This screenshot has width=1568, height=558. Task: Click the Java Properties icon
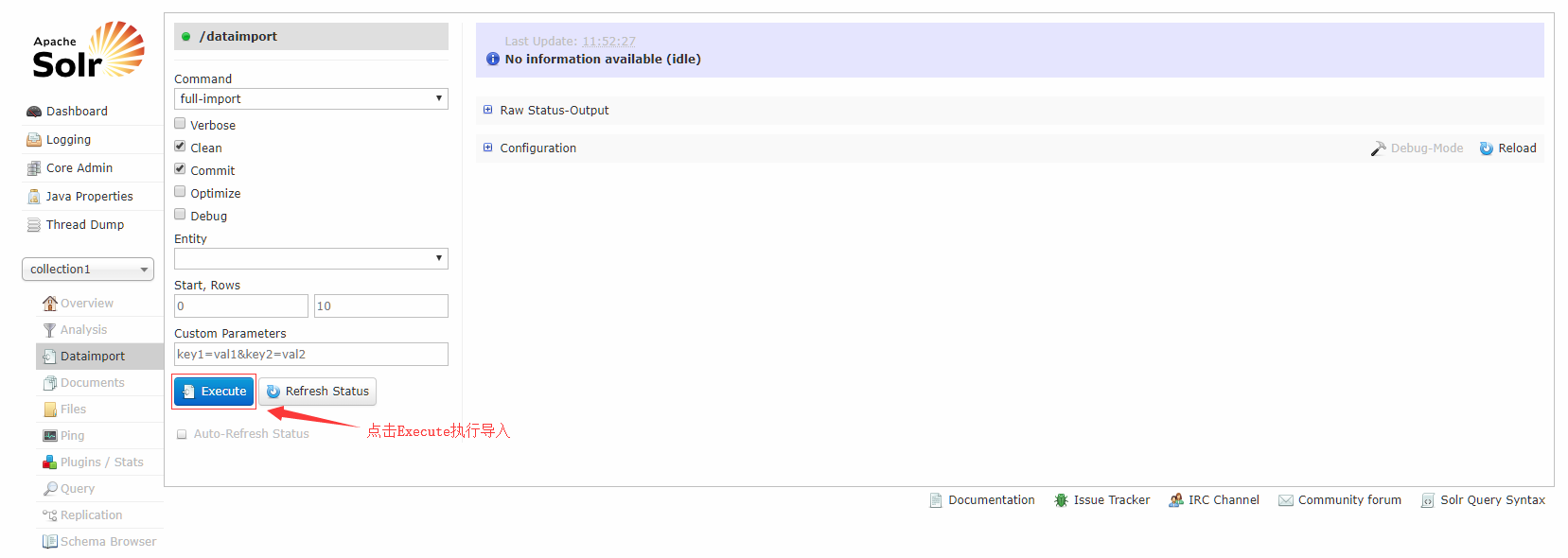34,197
